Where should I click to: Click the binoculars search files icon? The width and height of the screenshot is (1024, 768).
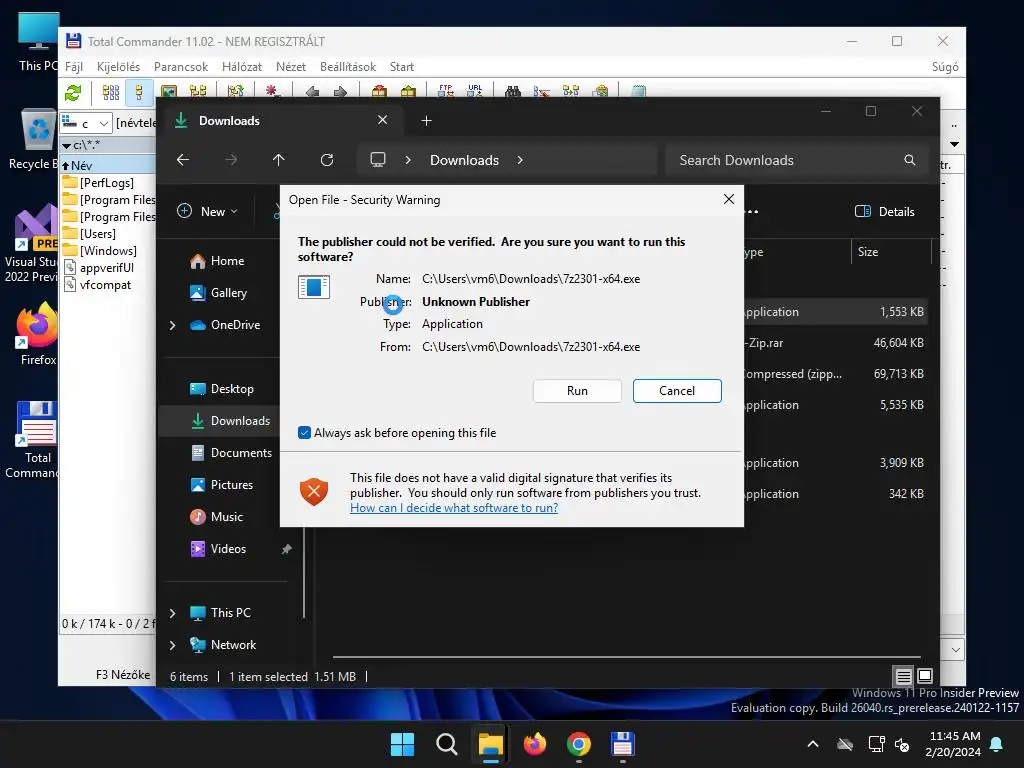coord(513,92)
